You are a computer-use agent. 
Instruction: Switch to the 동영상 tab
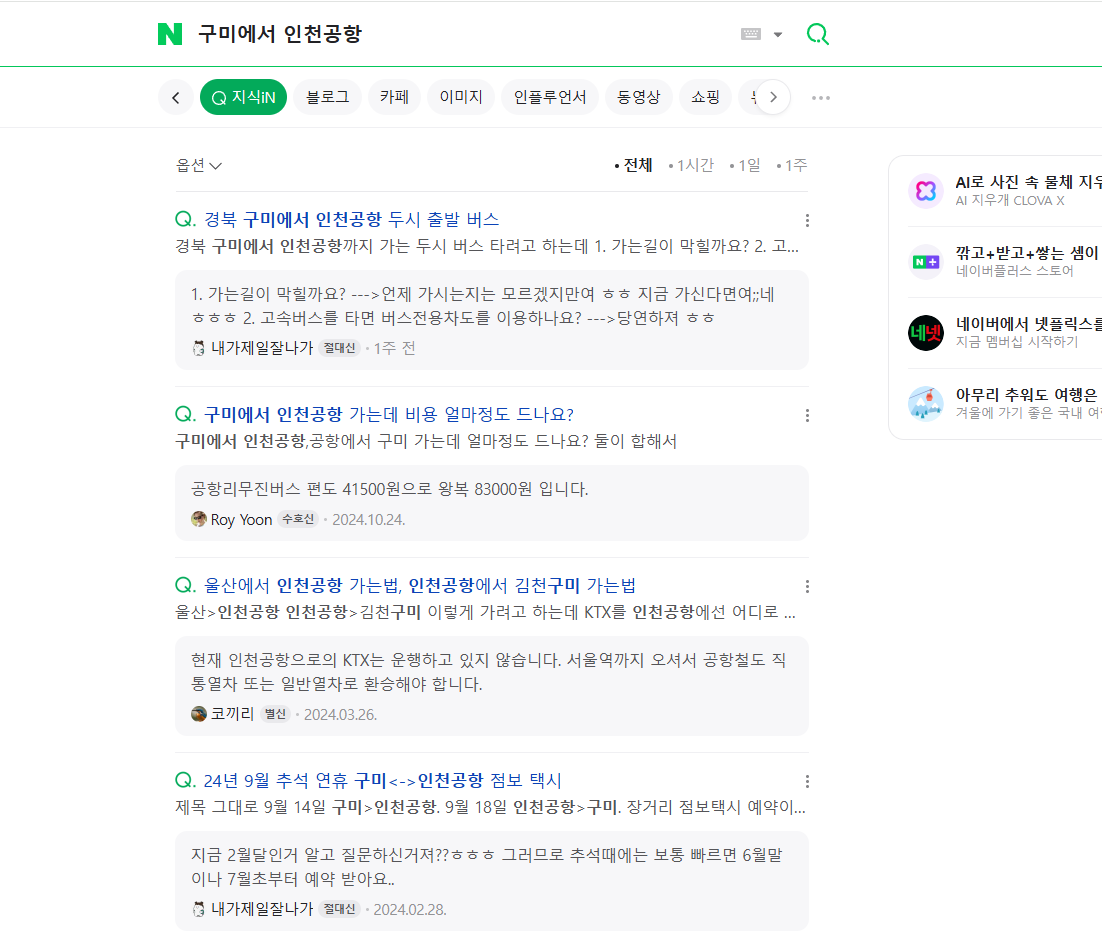[x=638, y=97]
